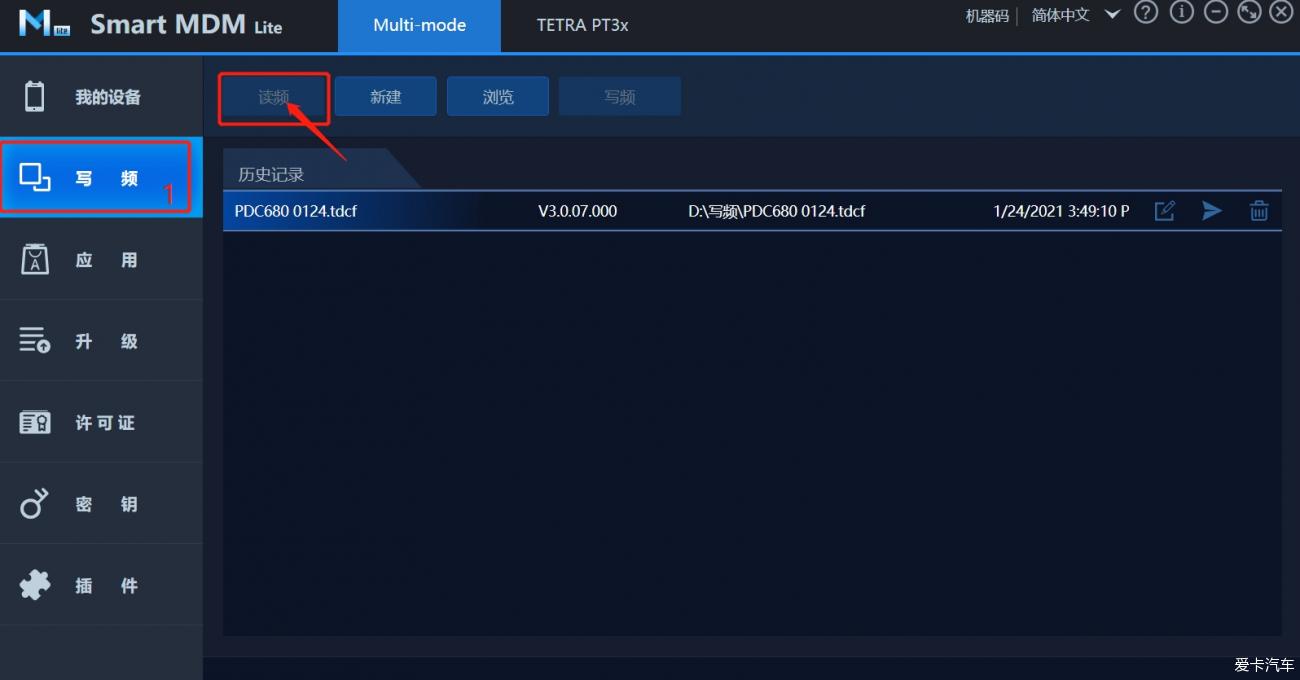The image size is (1300, 680).
Task: Open the 升级 upgrade section
Action: pyautogui.click(x=101, y=341)
